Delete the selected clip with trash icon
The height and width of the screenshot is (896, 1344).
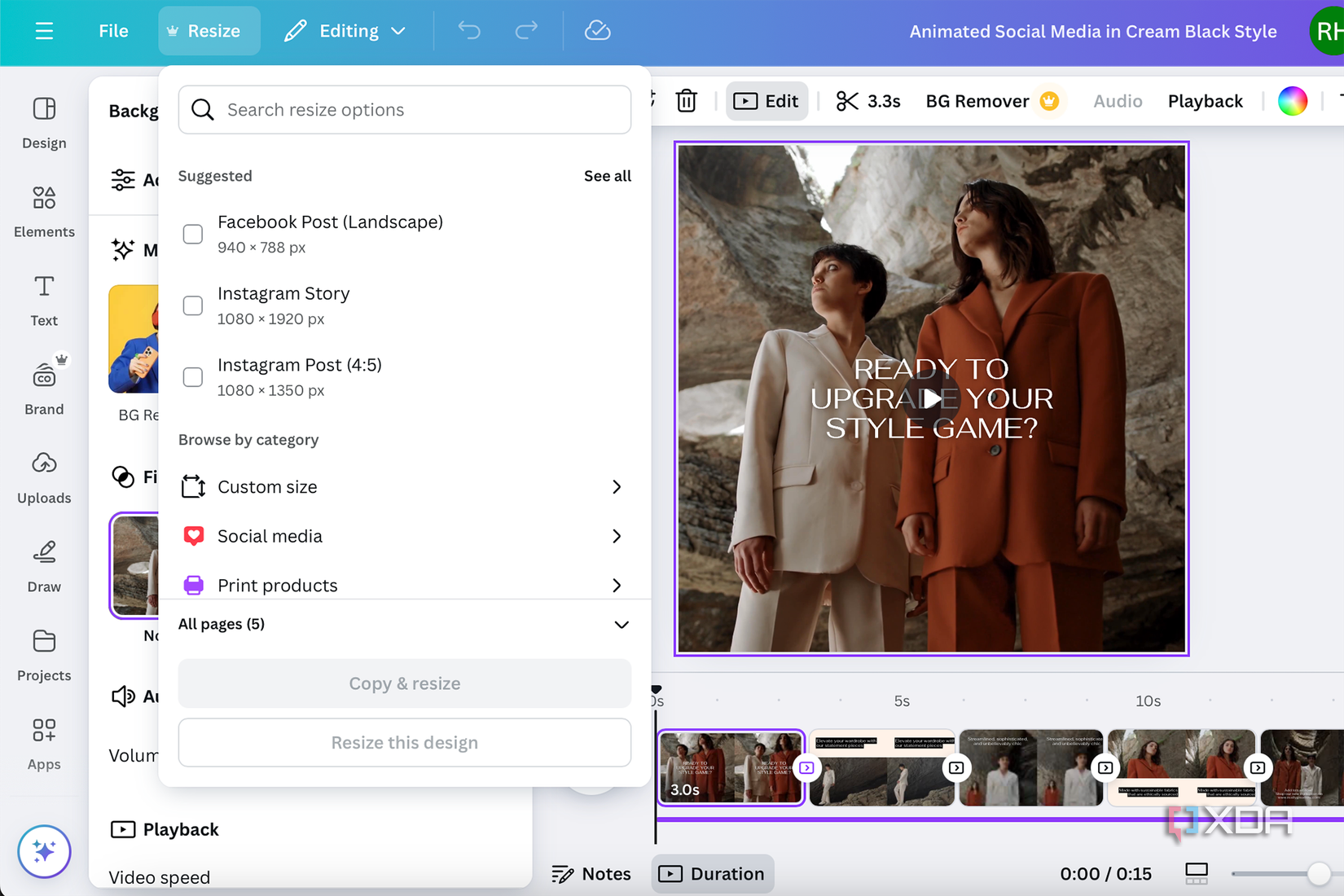click(686, 101)
